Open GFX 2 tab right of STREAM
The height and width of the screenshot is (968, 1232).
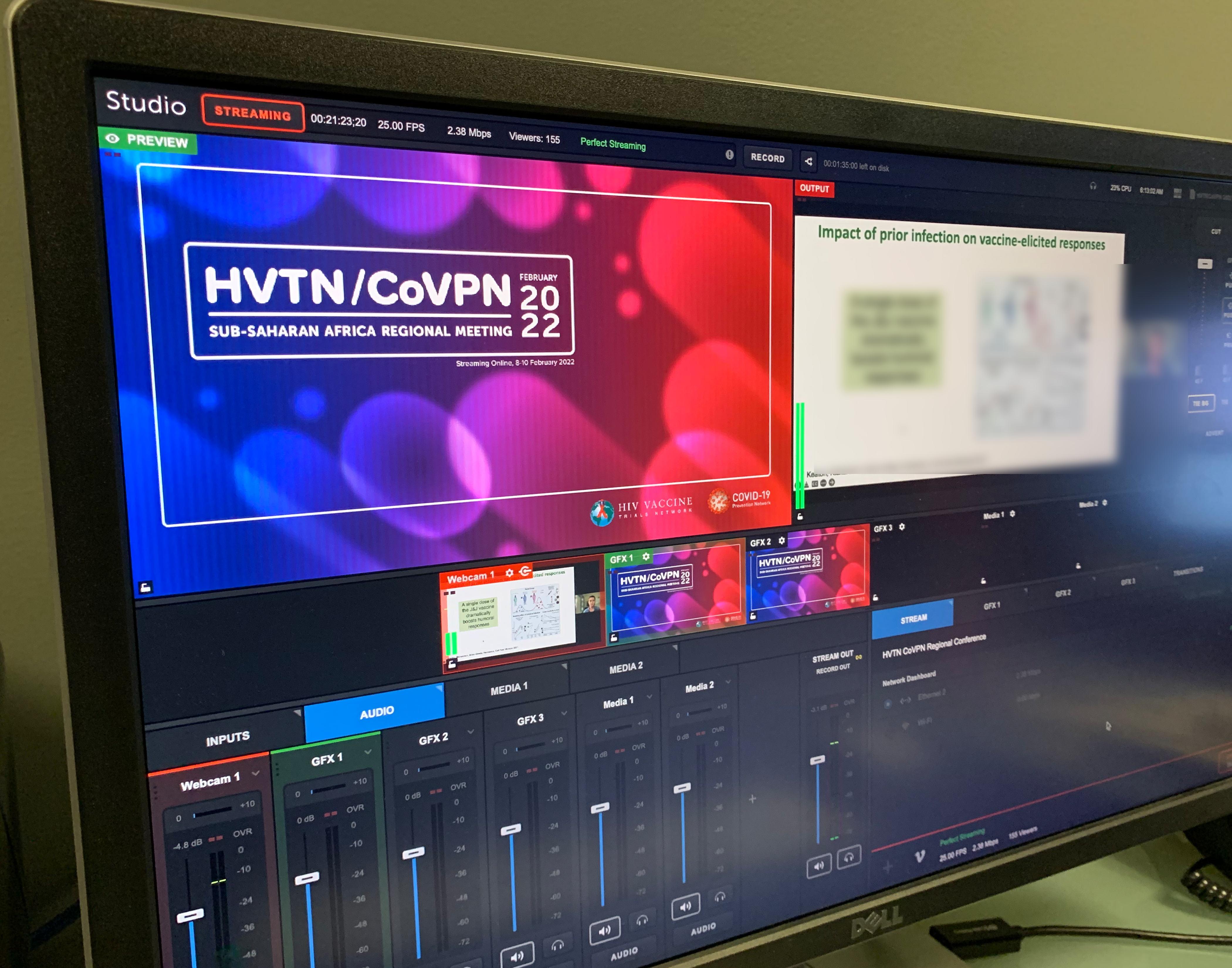[1062, 593]
